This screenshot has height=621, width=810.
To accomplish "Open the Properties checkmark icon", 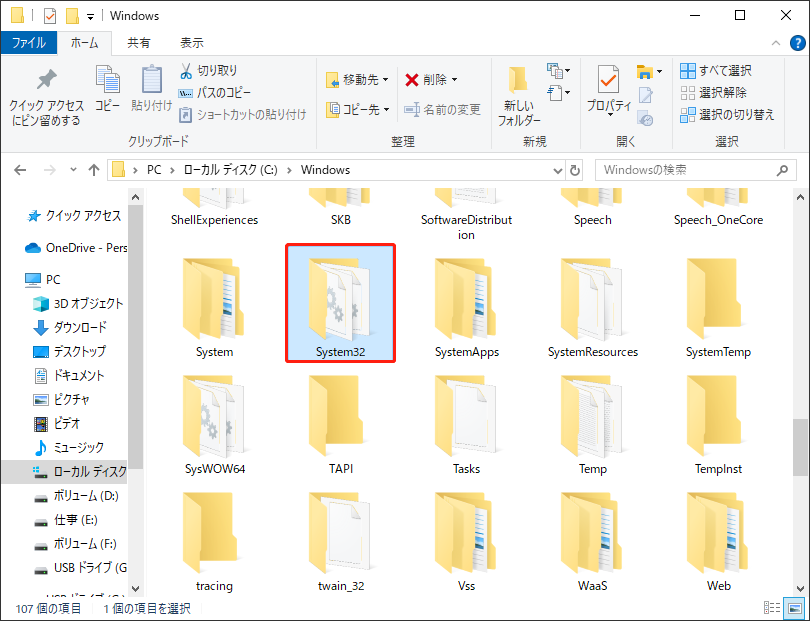I will pyautogui.click(x=609, y=80).
